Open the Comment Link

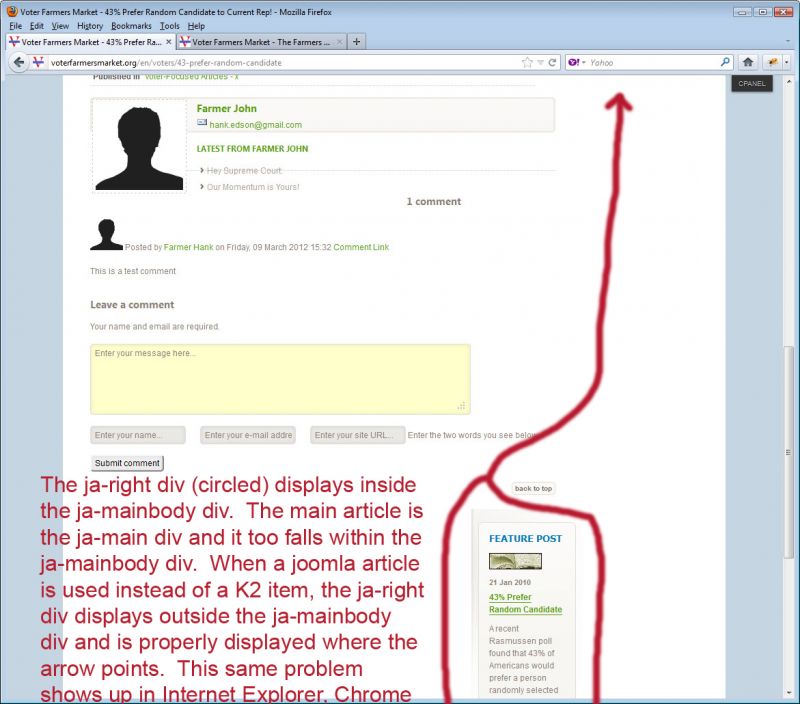[361, 247]
